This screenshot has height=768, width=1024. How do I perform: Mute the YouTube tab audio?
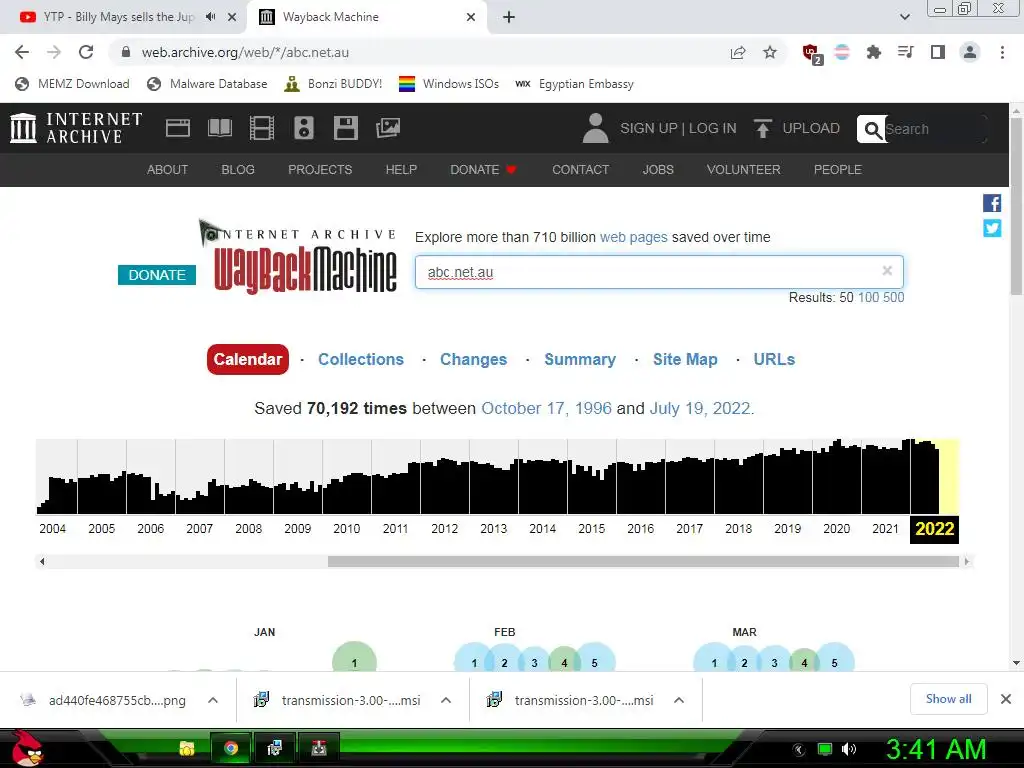tap(210, 17)
